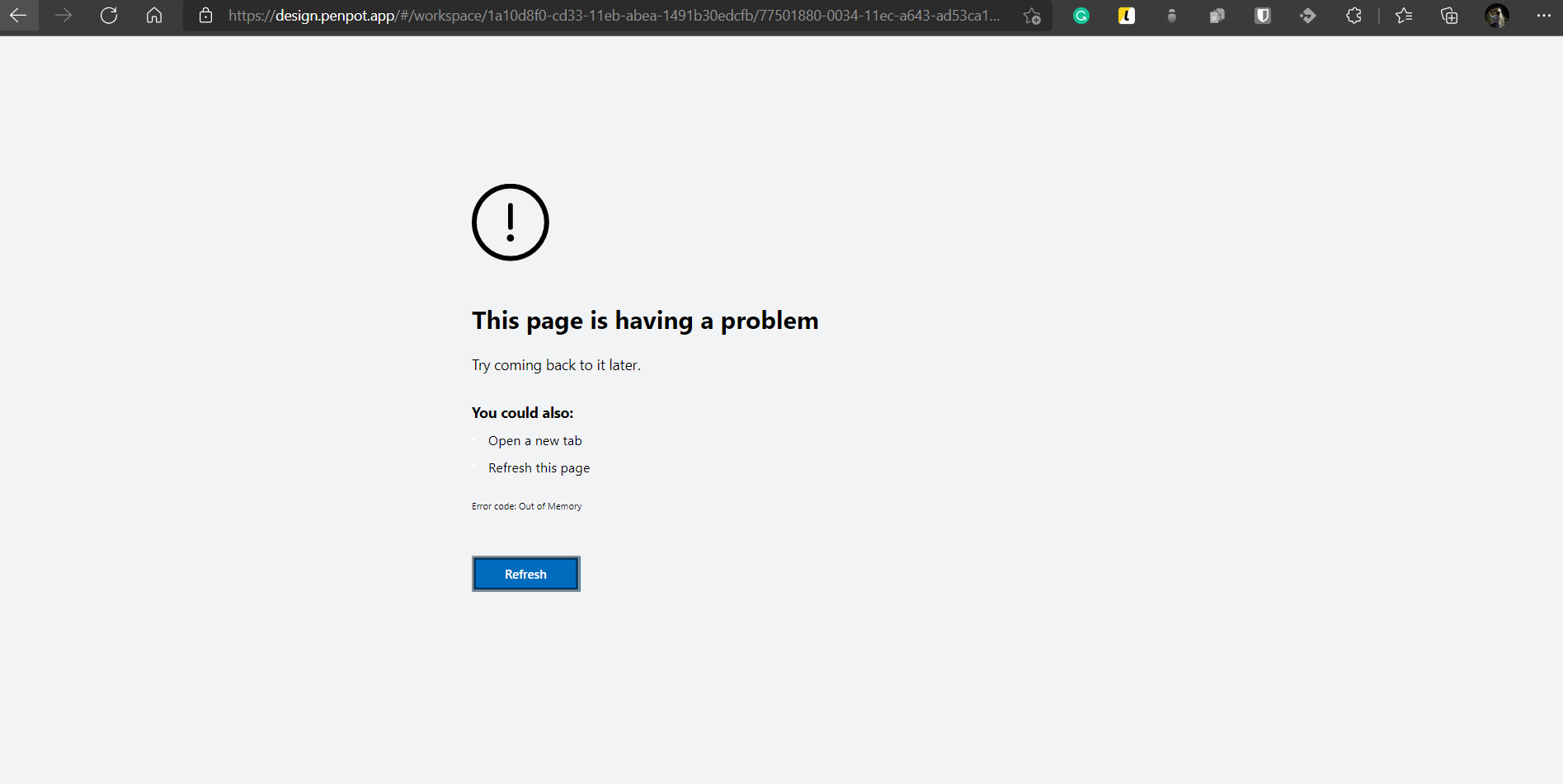Click the diamond-arrow extension icon
Screen dimensions: 1563x784
1307,16
